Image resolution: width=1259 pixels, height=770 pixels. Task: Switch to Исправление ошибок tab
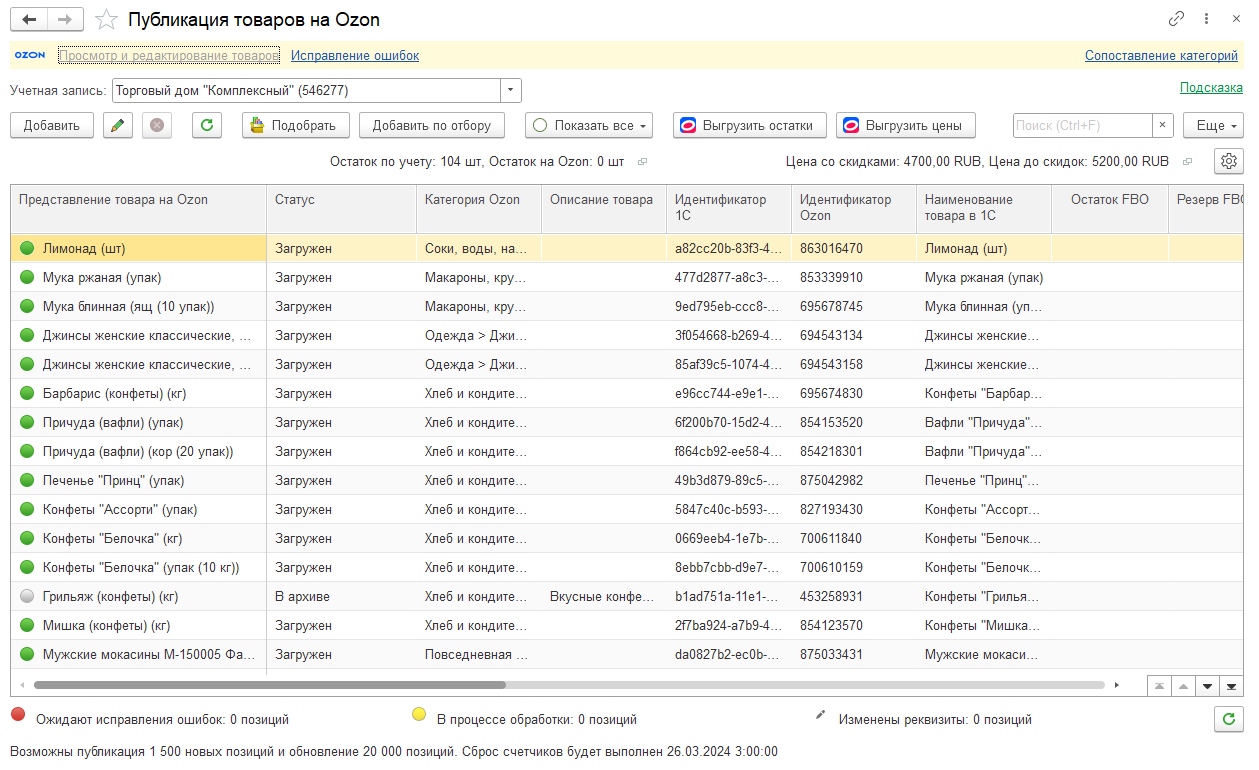click(355, 56)
